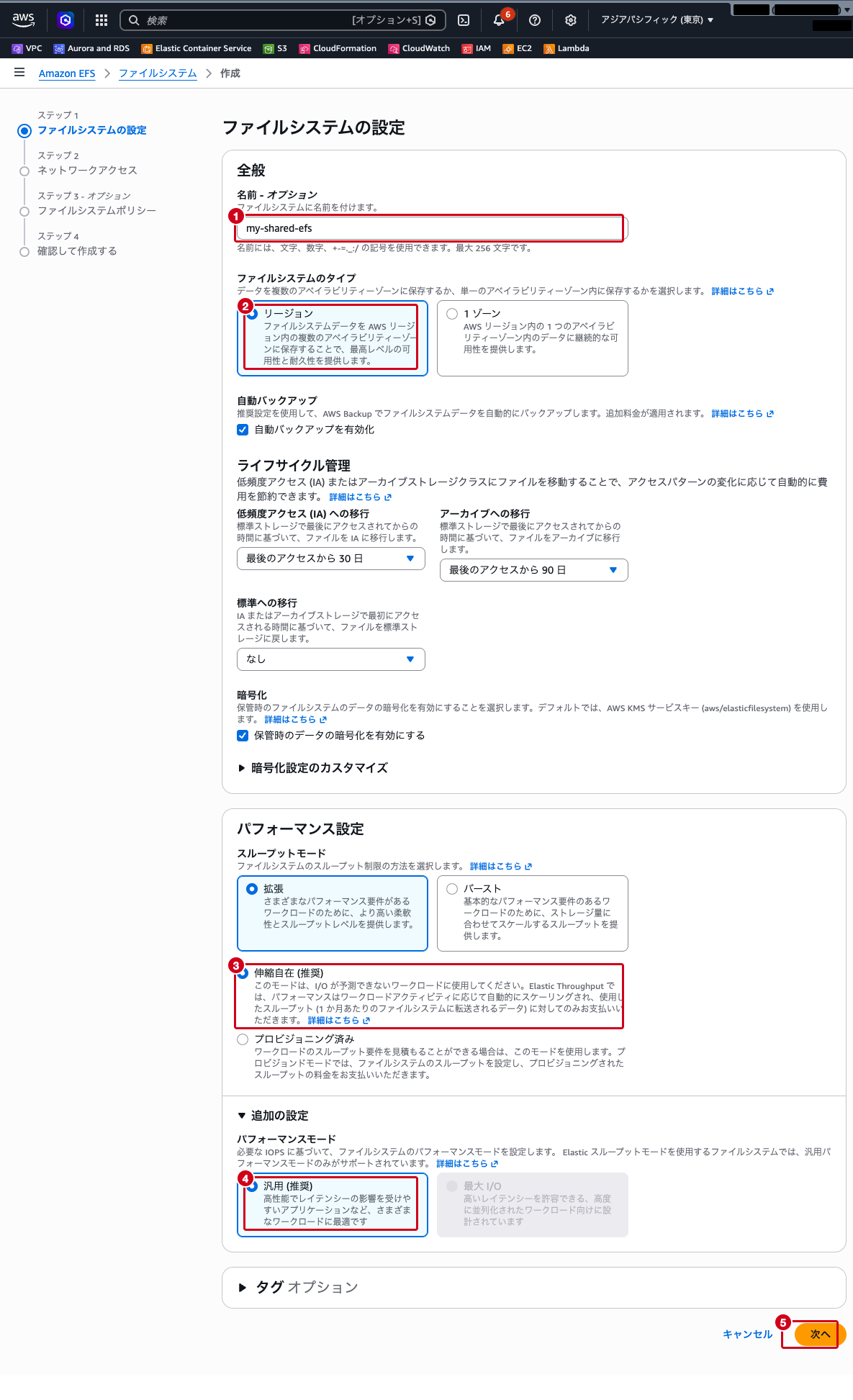Go to the ファイルシステム breadcrumb
The image size is (853, 1400).
click(x=158, y=73)
